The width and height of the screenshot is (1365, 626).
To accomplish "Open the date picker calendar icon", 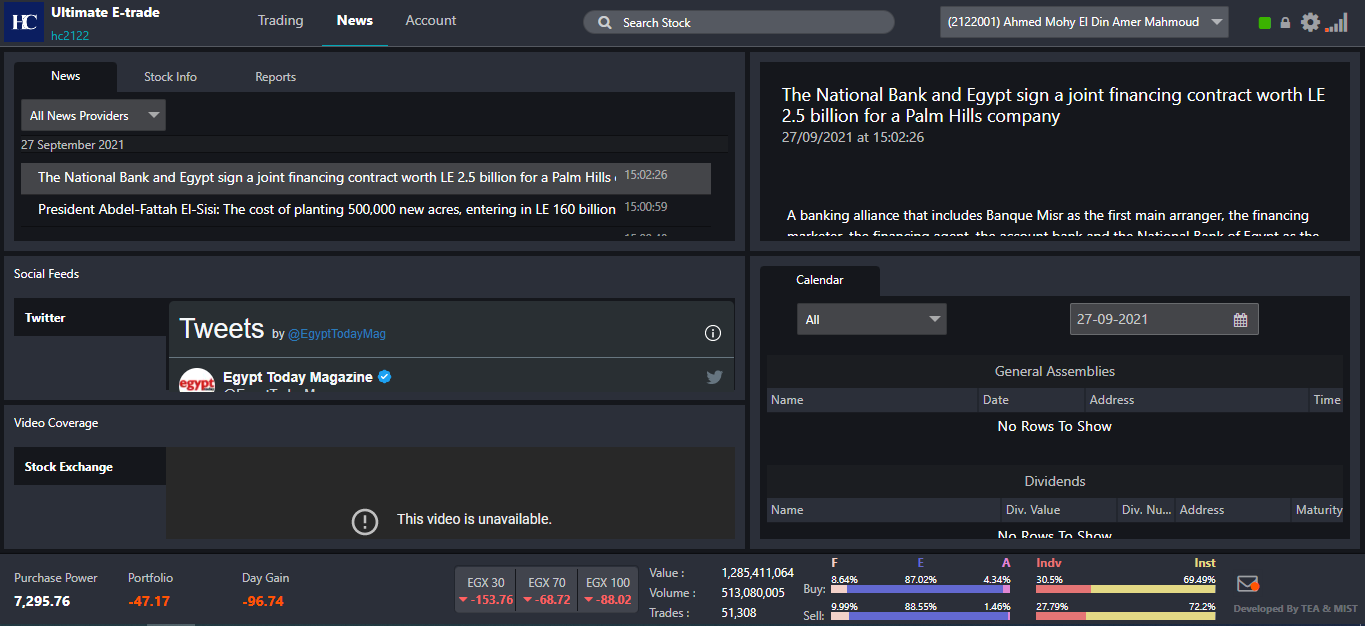I will coord(1240,320).
